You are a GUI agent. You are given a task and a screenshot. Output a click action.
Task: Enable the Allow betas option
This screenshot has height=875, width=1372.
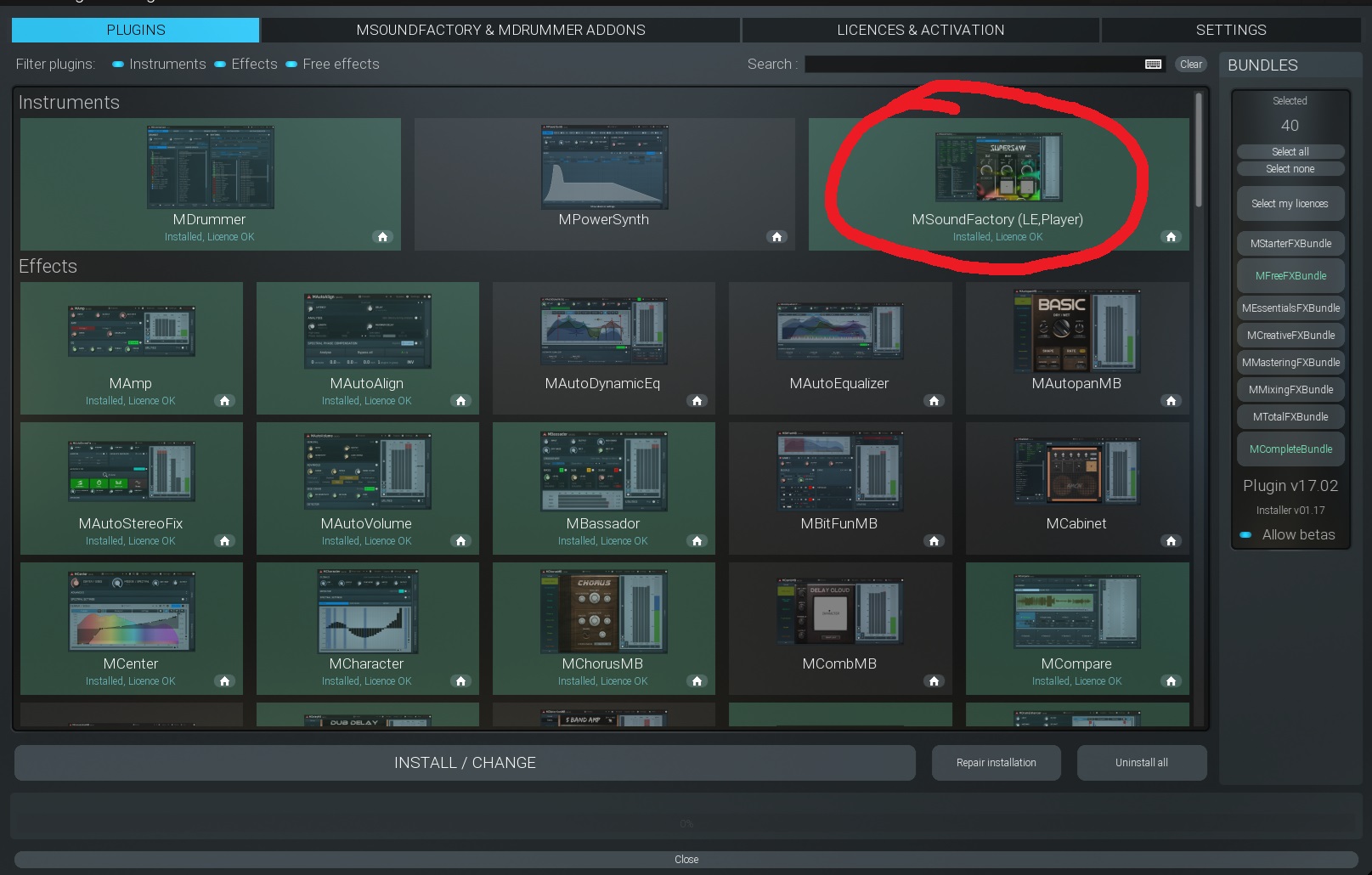point(1245,535)
